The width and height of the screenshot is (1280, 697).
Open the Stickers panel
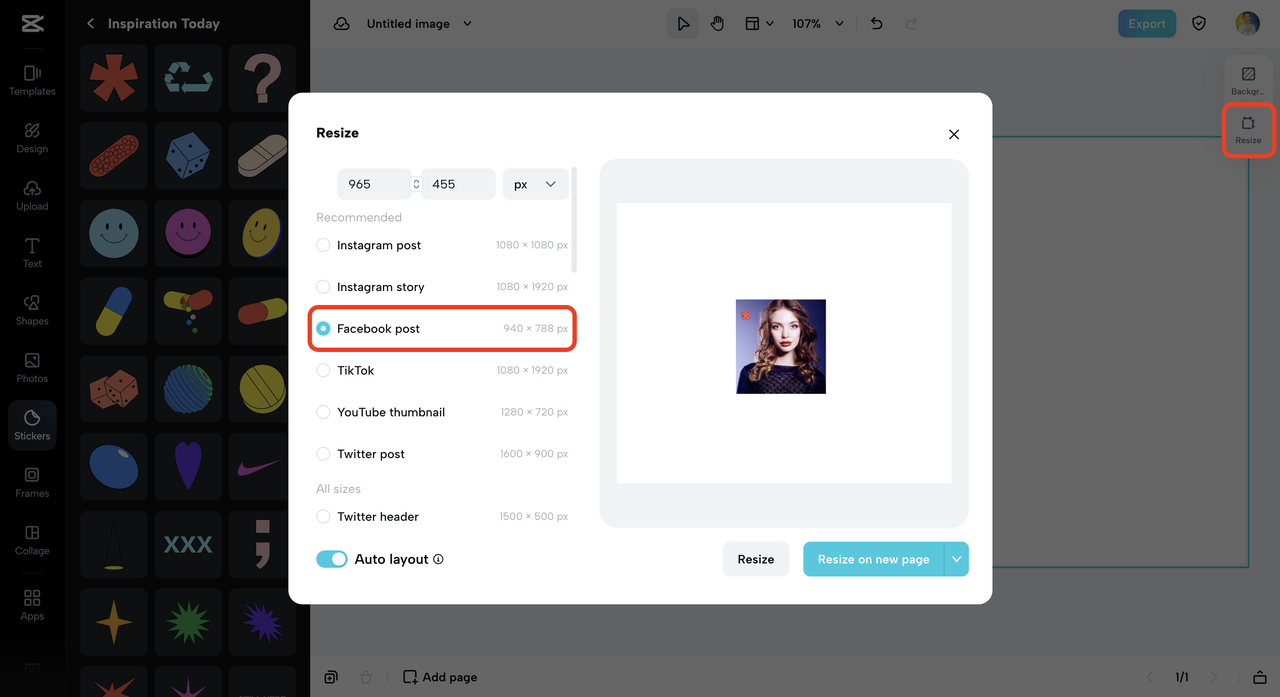point(32,425)
